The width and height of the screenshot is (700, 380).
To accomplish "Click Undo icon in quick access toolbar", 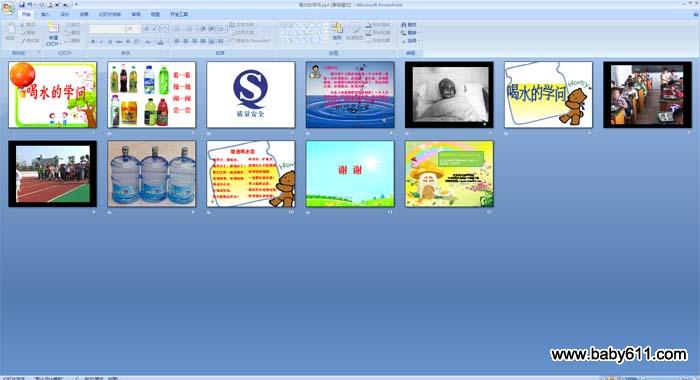I will click(30, 5).
